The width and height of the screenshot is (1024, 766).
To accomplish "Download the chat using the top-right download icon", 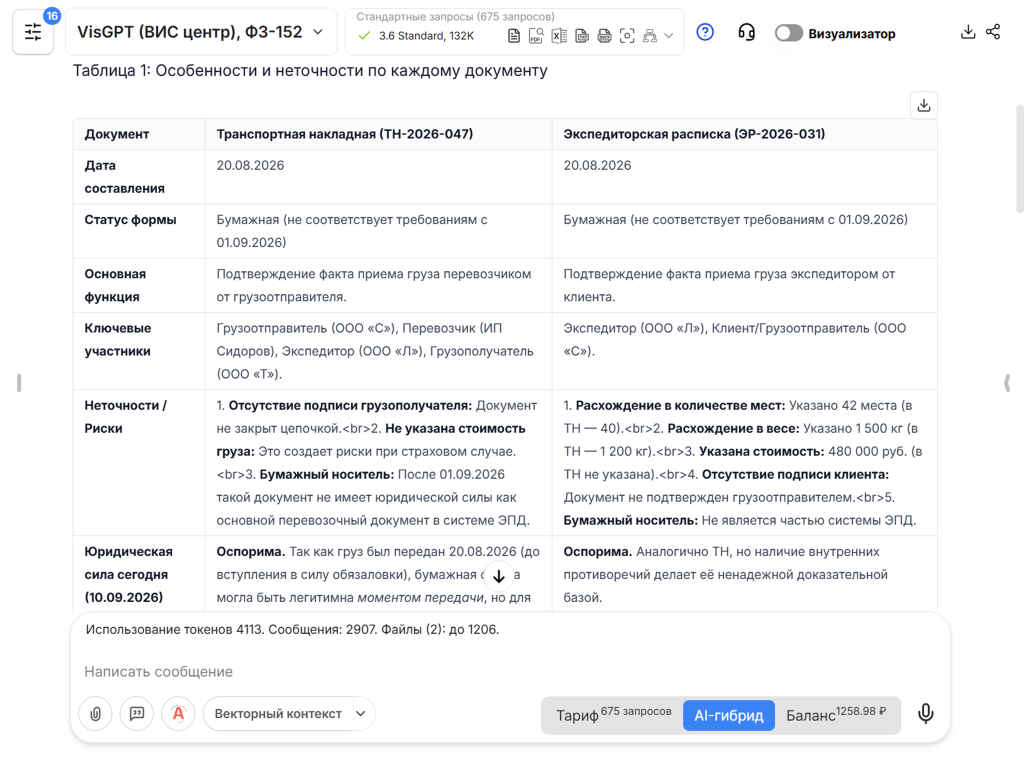I will point(968,32).
